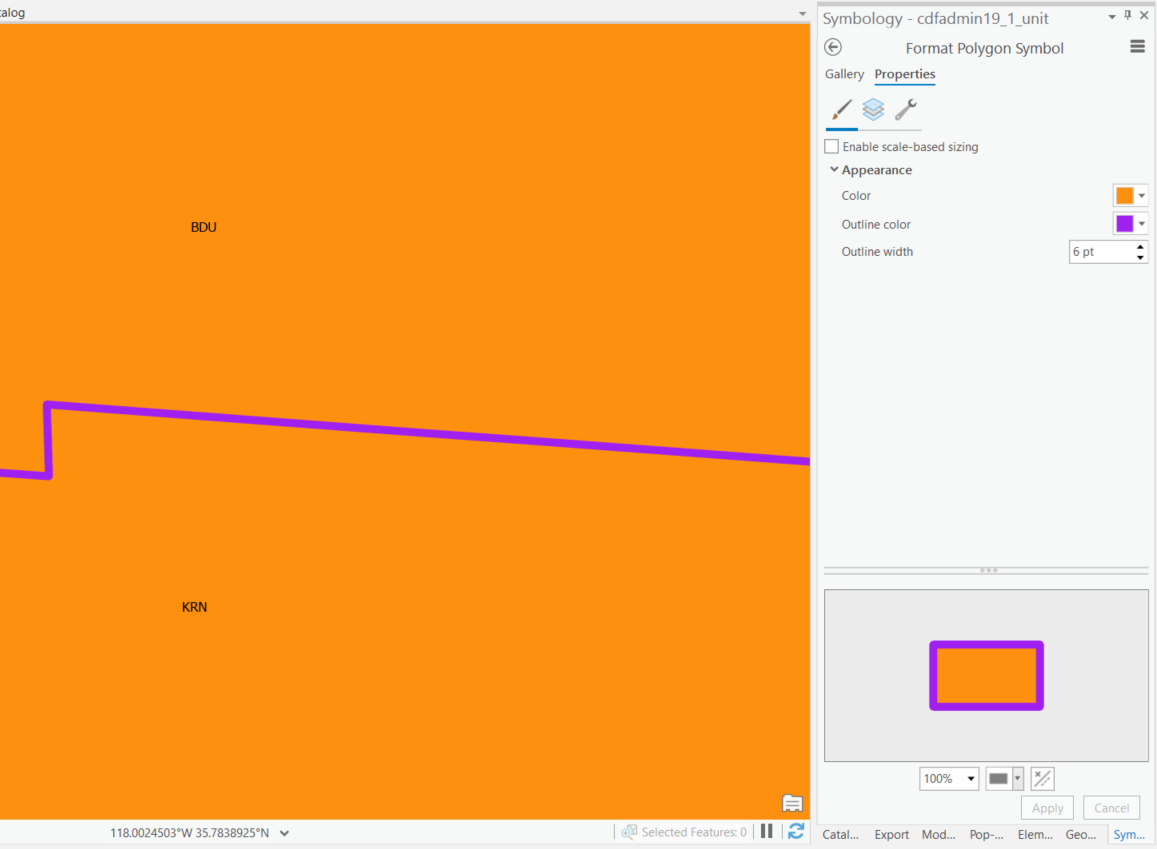Refresh the map view with refresh icon
This screenshot has width=1157, height=849.
click(795, 831)
